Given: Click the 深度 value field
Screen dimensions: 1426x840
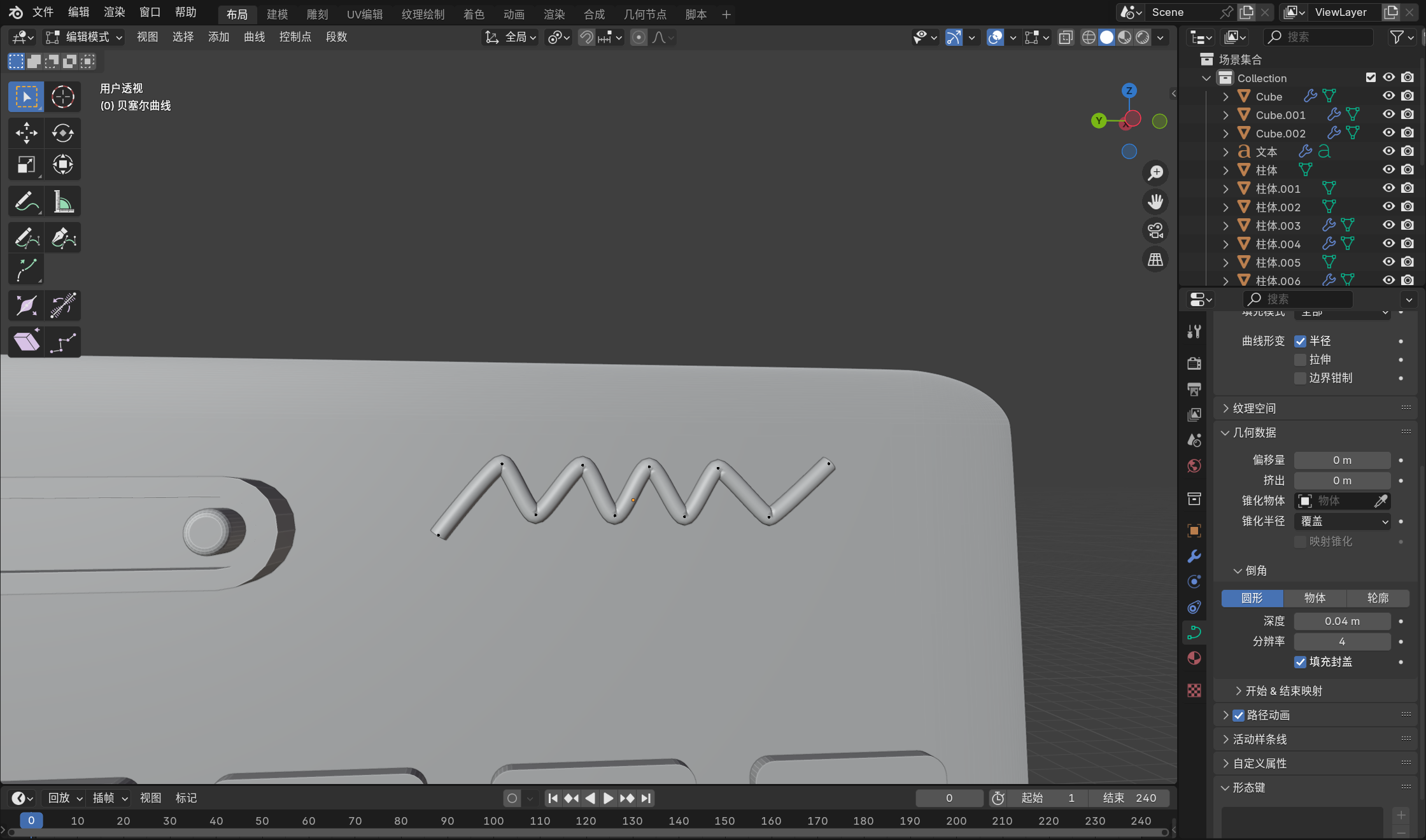Looking at the screenshot, I should coord(1342,621).
